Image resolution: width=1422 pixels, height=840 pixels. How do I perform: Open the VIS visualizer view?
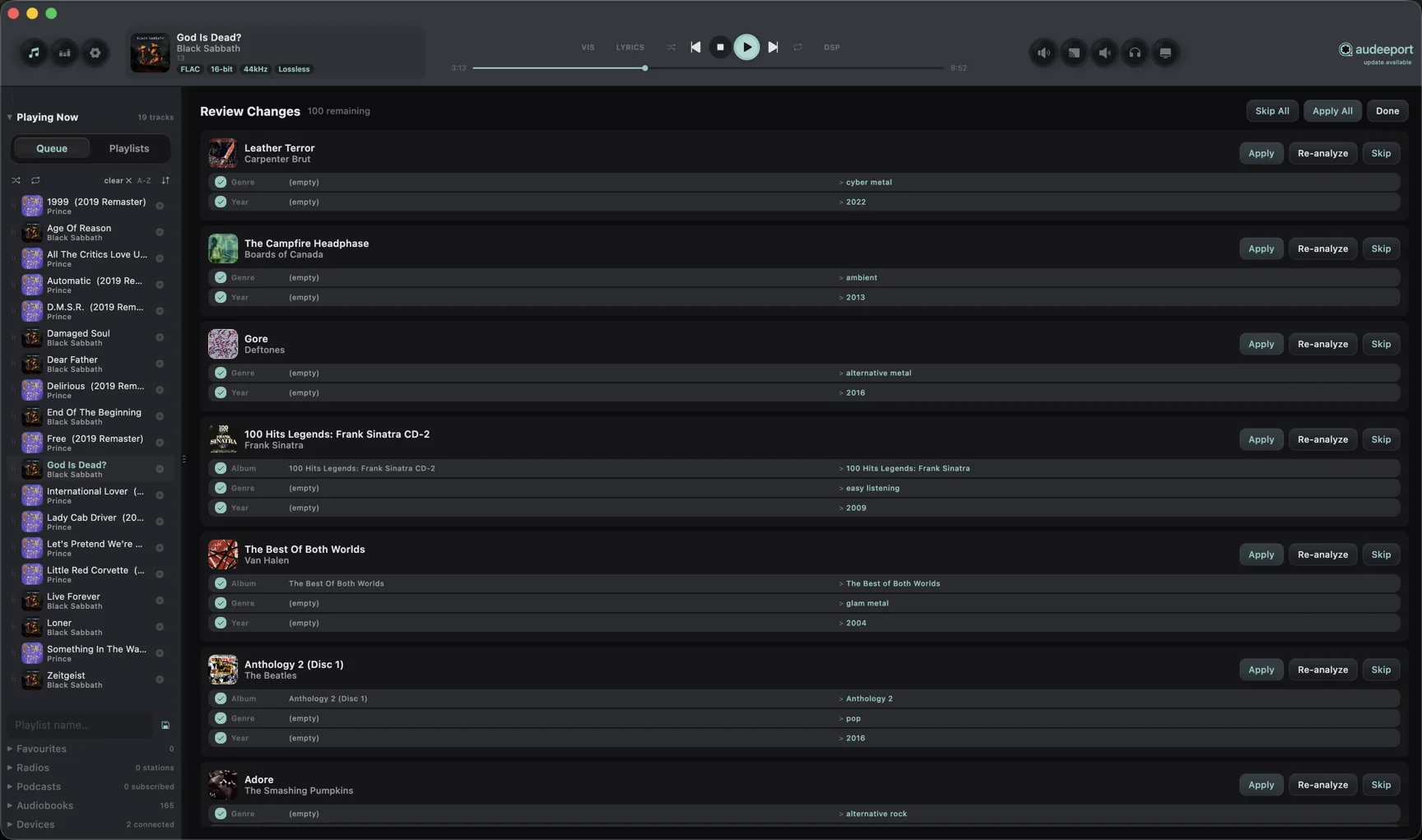(588, 47)
